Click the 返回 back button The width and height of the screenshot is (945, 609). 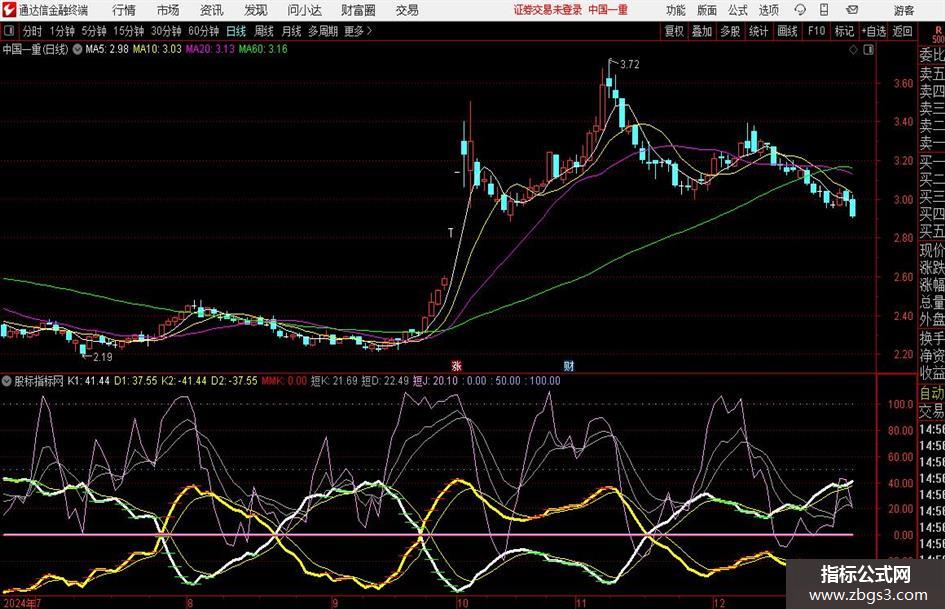tap(903, 31)
